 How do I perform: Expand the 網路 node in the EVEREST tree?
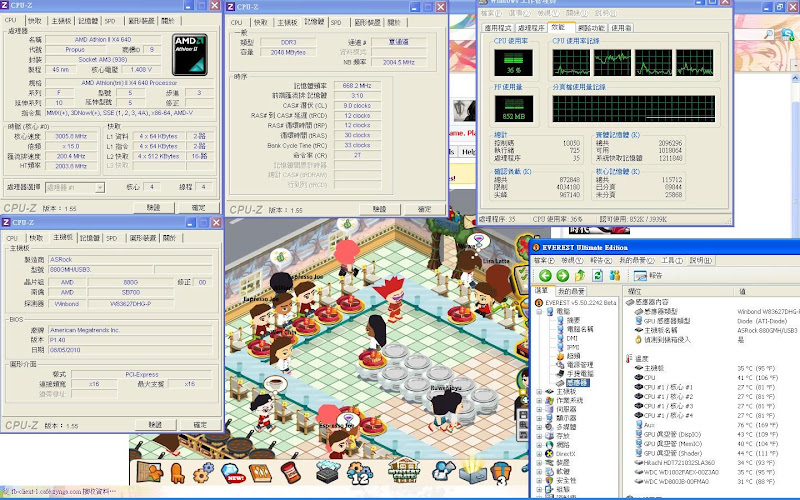pyautogui.click(x=539, y=445)
